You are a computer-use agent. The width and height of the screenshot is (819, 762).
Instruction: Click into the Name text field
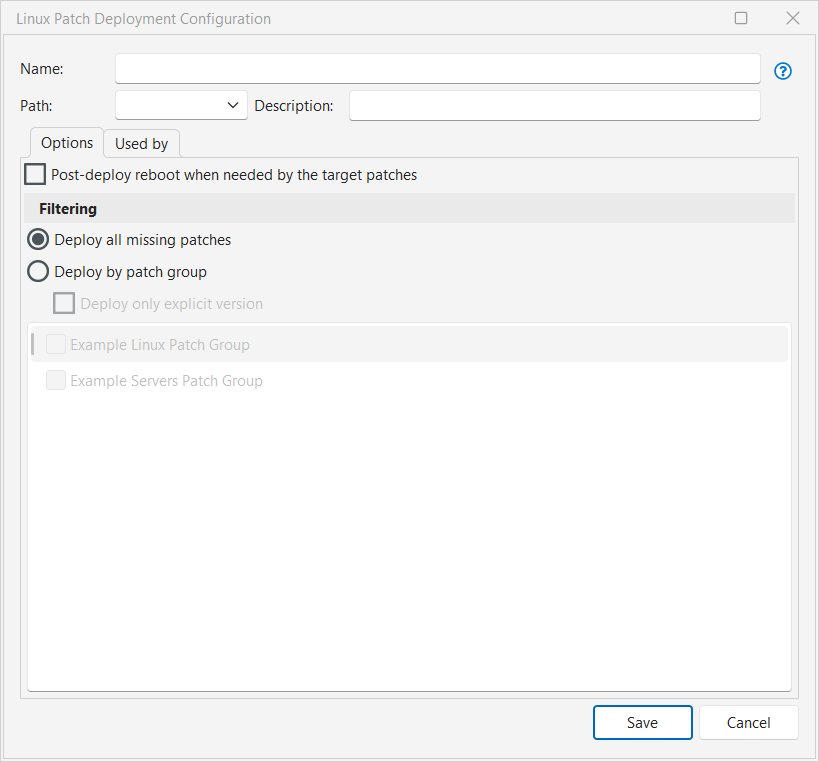coord(438,68)
